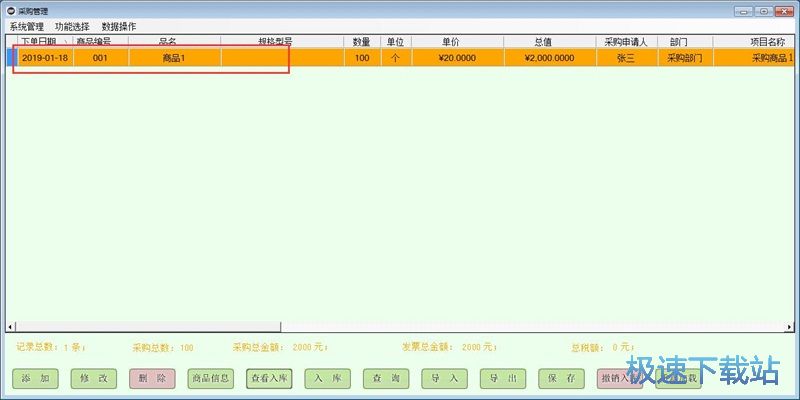Select the project name cell 采购商品1
800x400 pixels.
click(x=754, y=58)
